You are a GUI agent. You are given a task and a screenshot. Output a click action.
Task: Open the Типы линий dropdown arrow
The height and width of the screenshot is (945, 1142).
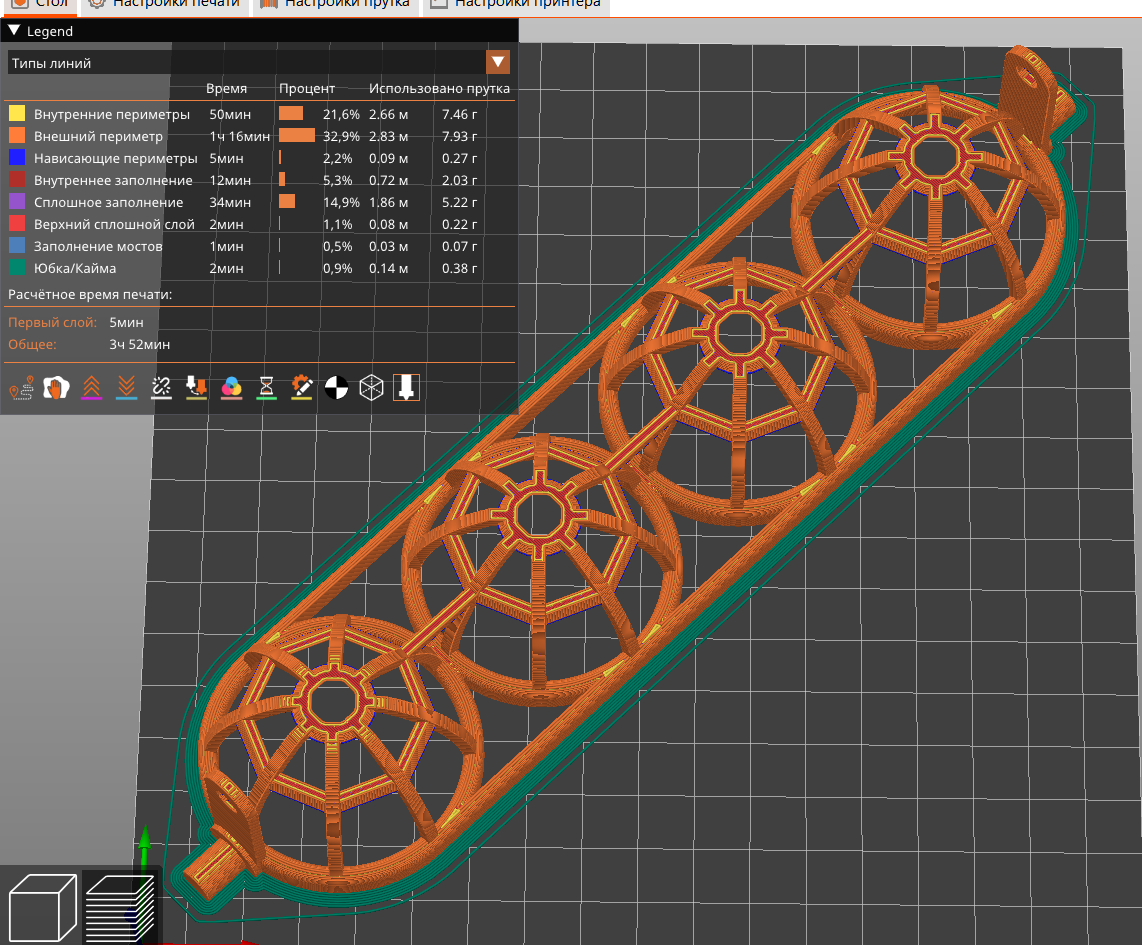[x=497, y=63]
